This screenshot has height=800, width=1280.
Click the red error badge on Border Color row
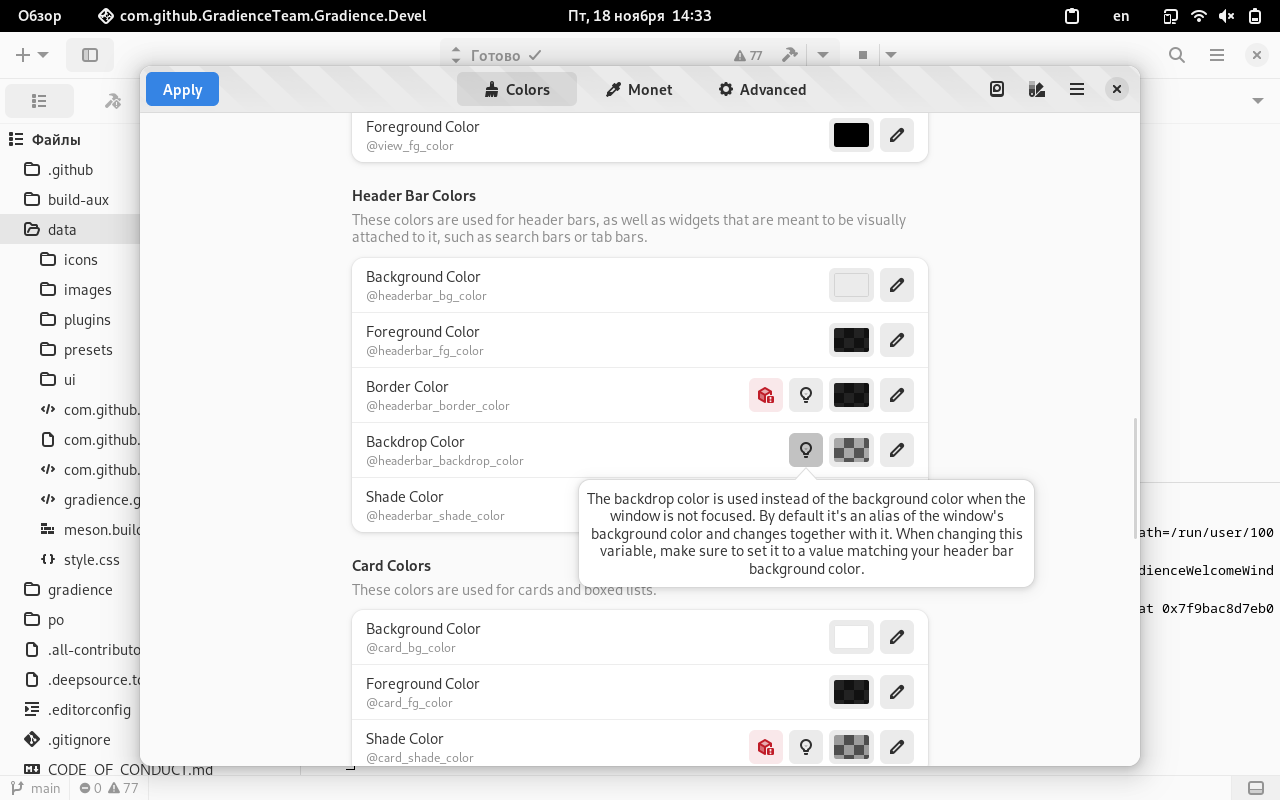(766, 395)
